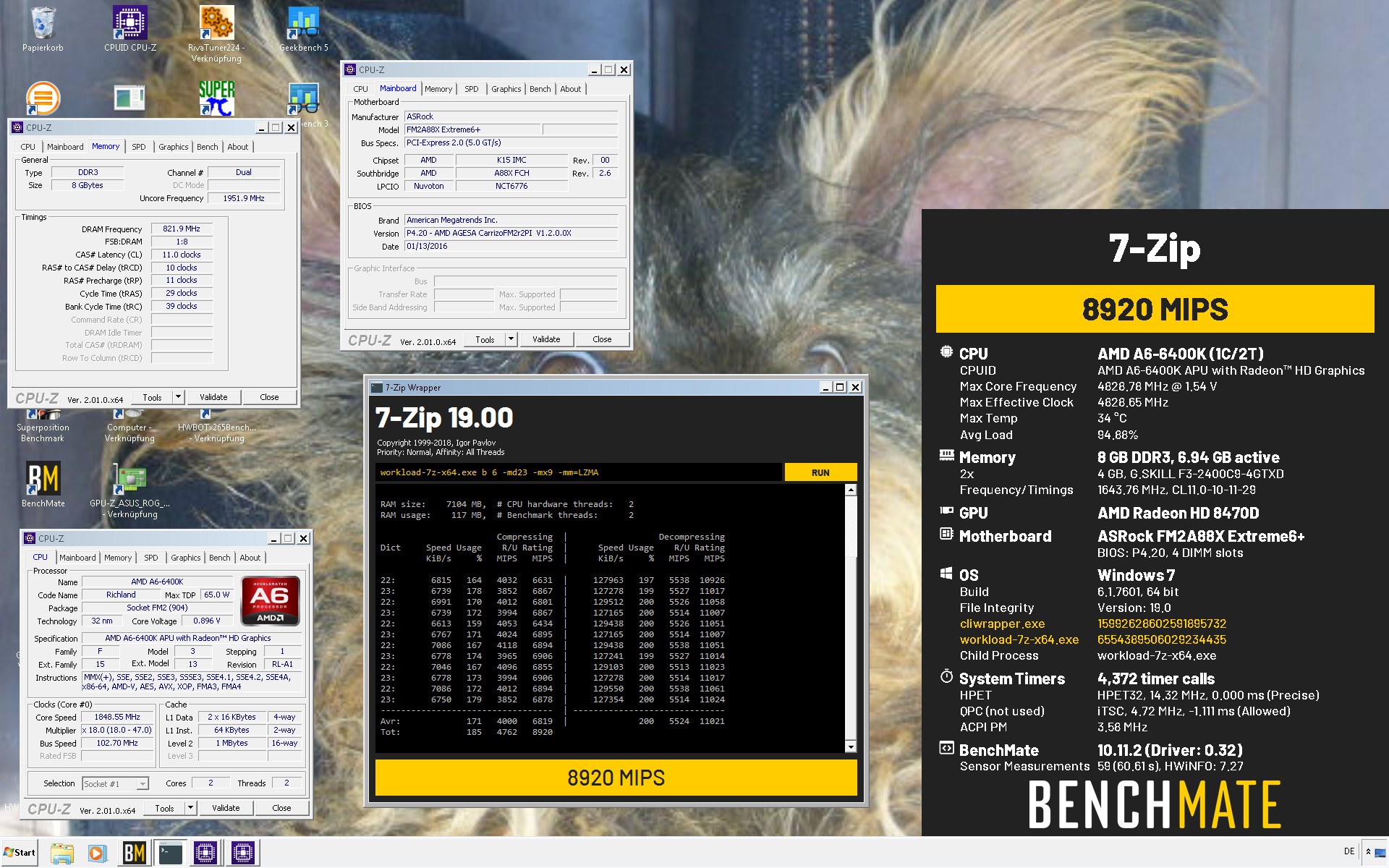This screenshot has width=1389, height=868.
Task: Click the 7-Zip Wrapper title bar icon
Action: click(376, 387)
